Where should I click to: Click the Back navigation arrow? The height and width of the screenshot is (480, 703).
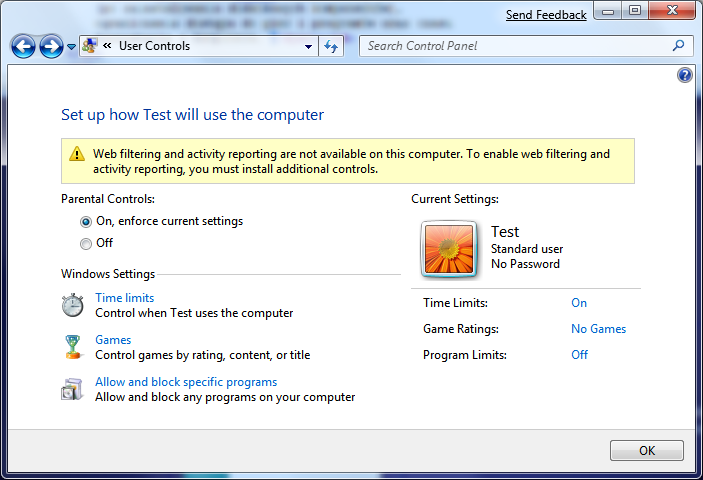pyautogui.click(x=23, y=46)
